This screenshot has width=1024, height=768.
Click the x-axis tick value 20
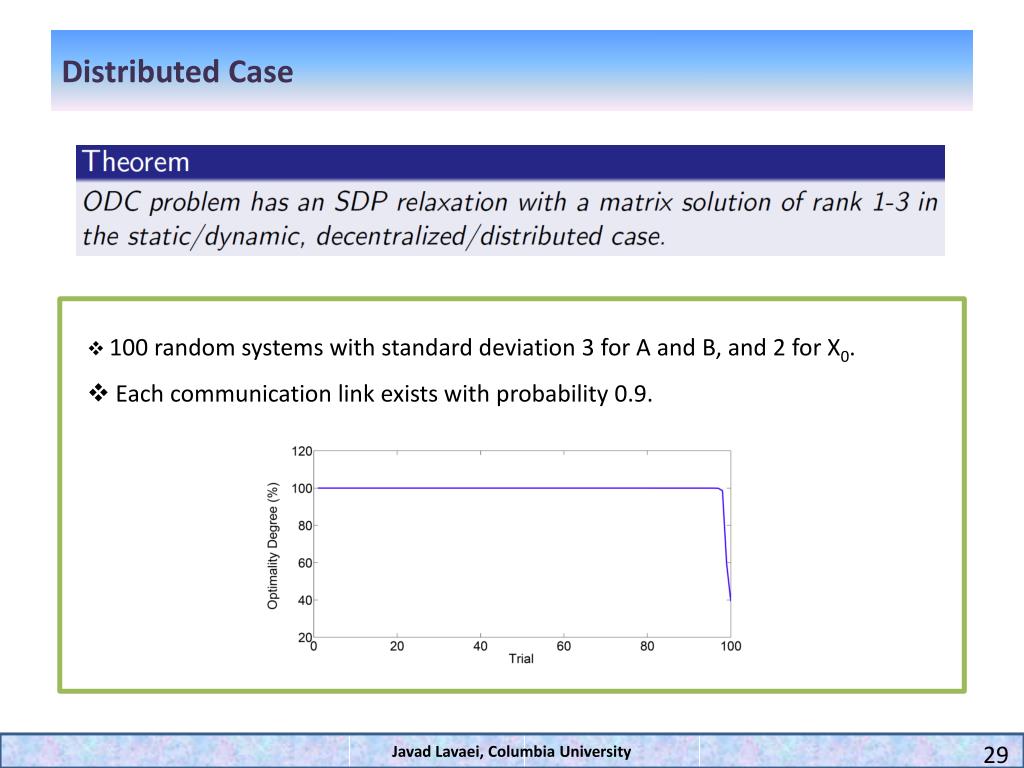pos(397,647)
